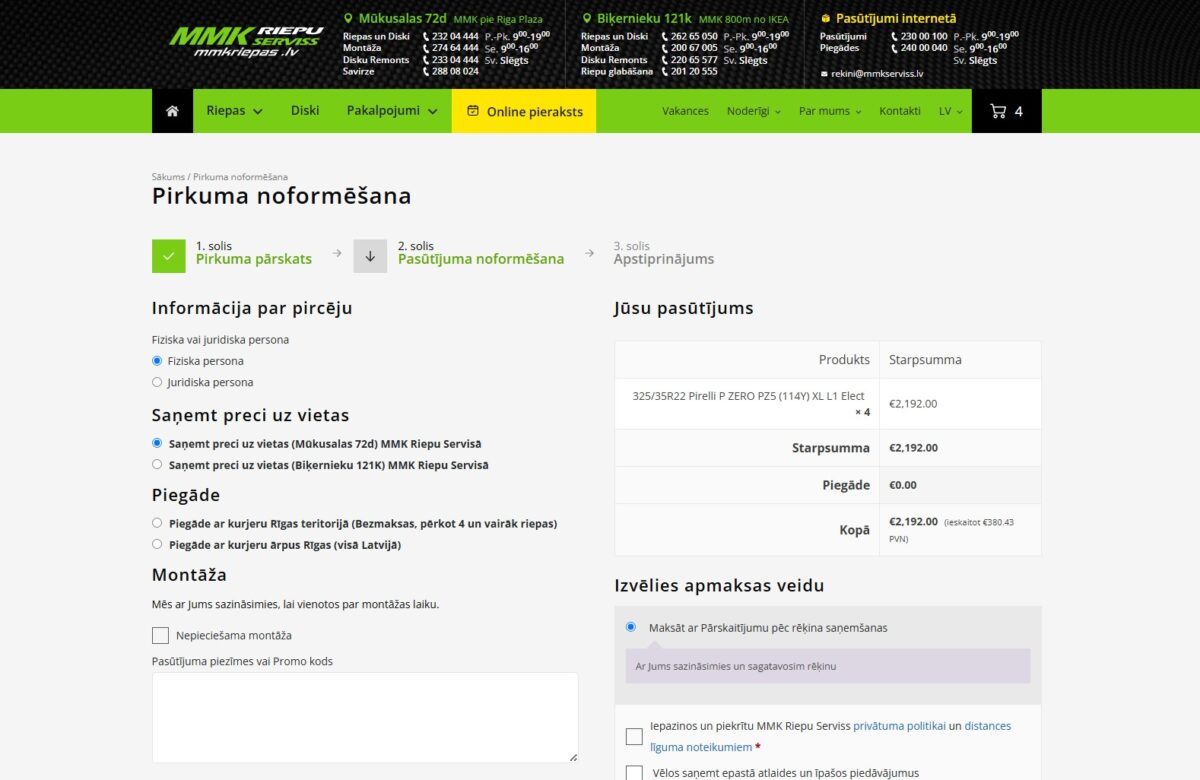This screenshot has width=1200, height=780.
Task: Check agreement to privātuma politikai terms
Action: [634, 736]
